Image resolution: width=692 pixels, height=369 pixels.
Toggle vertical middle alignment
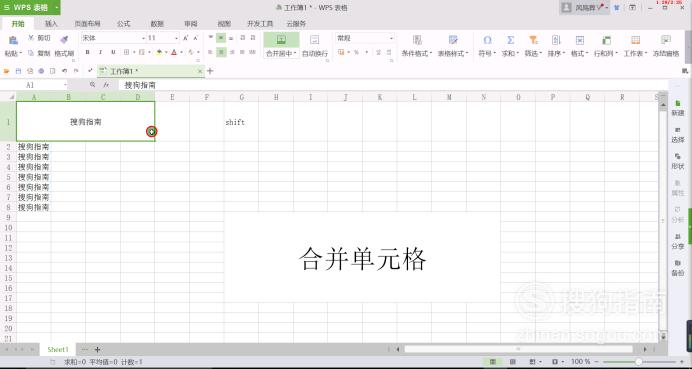[221, 38]
